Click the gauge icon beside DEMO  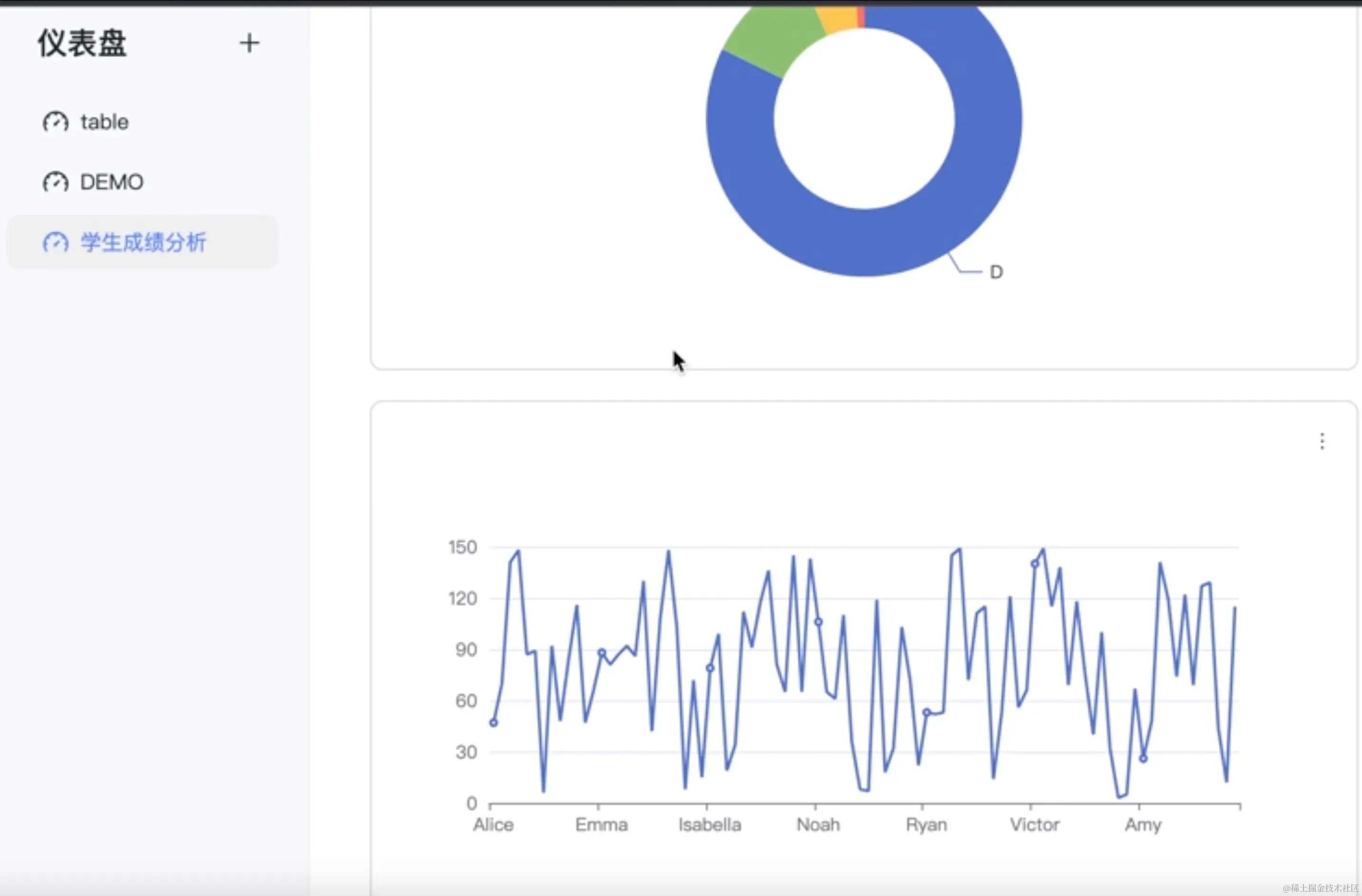pyautogui.click(x=56, y=182)
